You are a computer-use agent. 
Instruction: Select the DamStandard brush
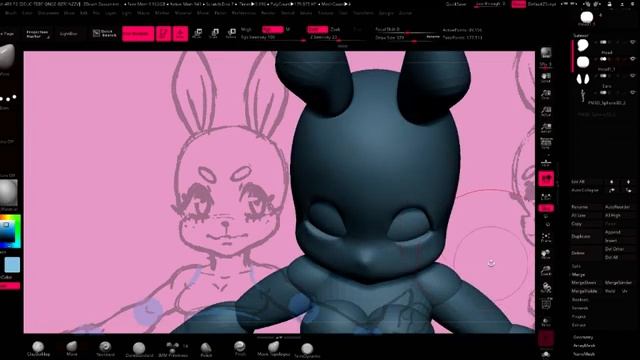coord(139,349)
